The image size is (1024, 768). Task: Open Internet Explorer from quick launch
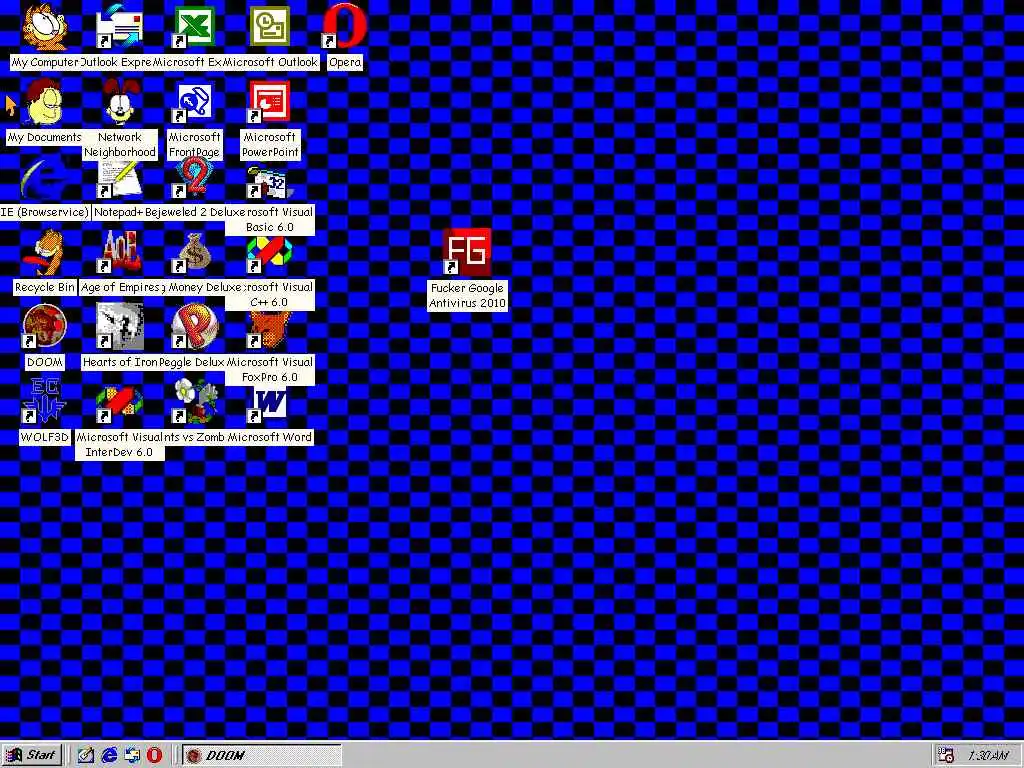pyautogui.click(x=108, y=755)
